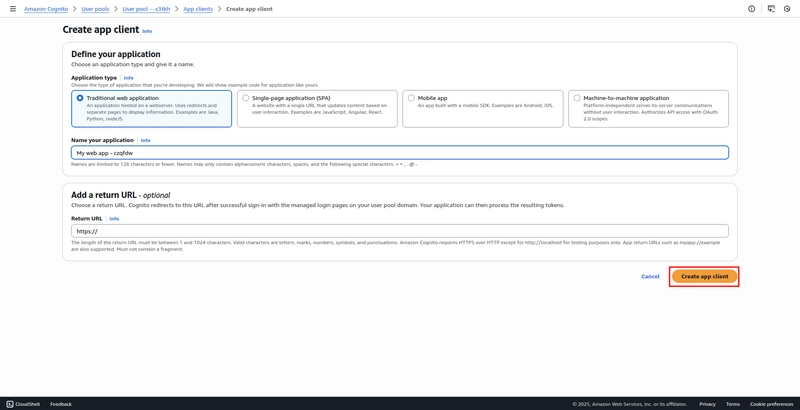Launch CloudShell from the footer
This screenshot has height=410, width=800.
(23, 404)
